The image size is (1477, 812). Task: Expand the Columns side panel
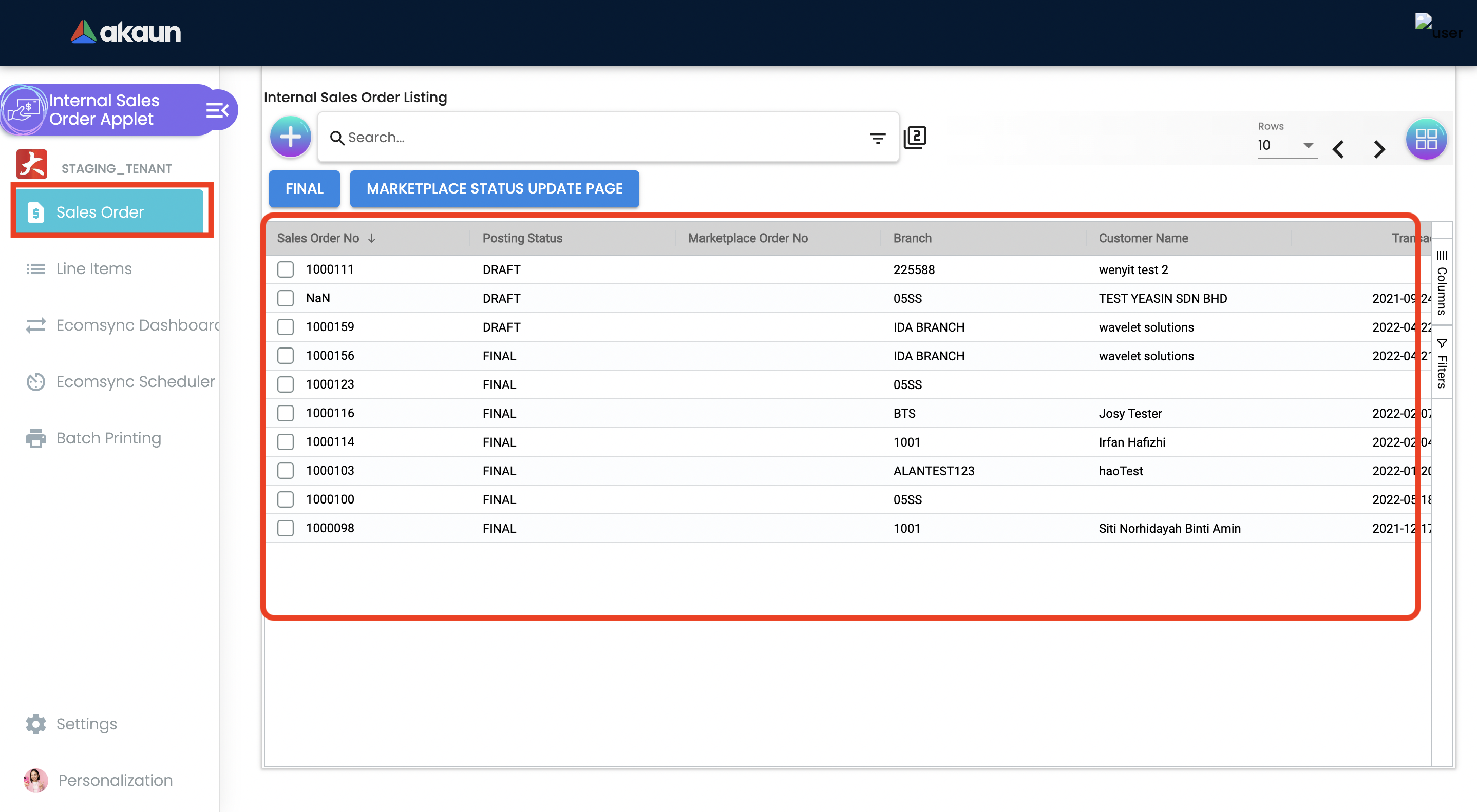(x=1442, y=282)
